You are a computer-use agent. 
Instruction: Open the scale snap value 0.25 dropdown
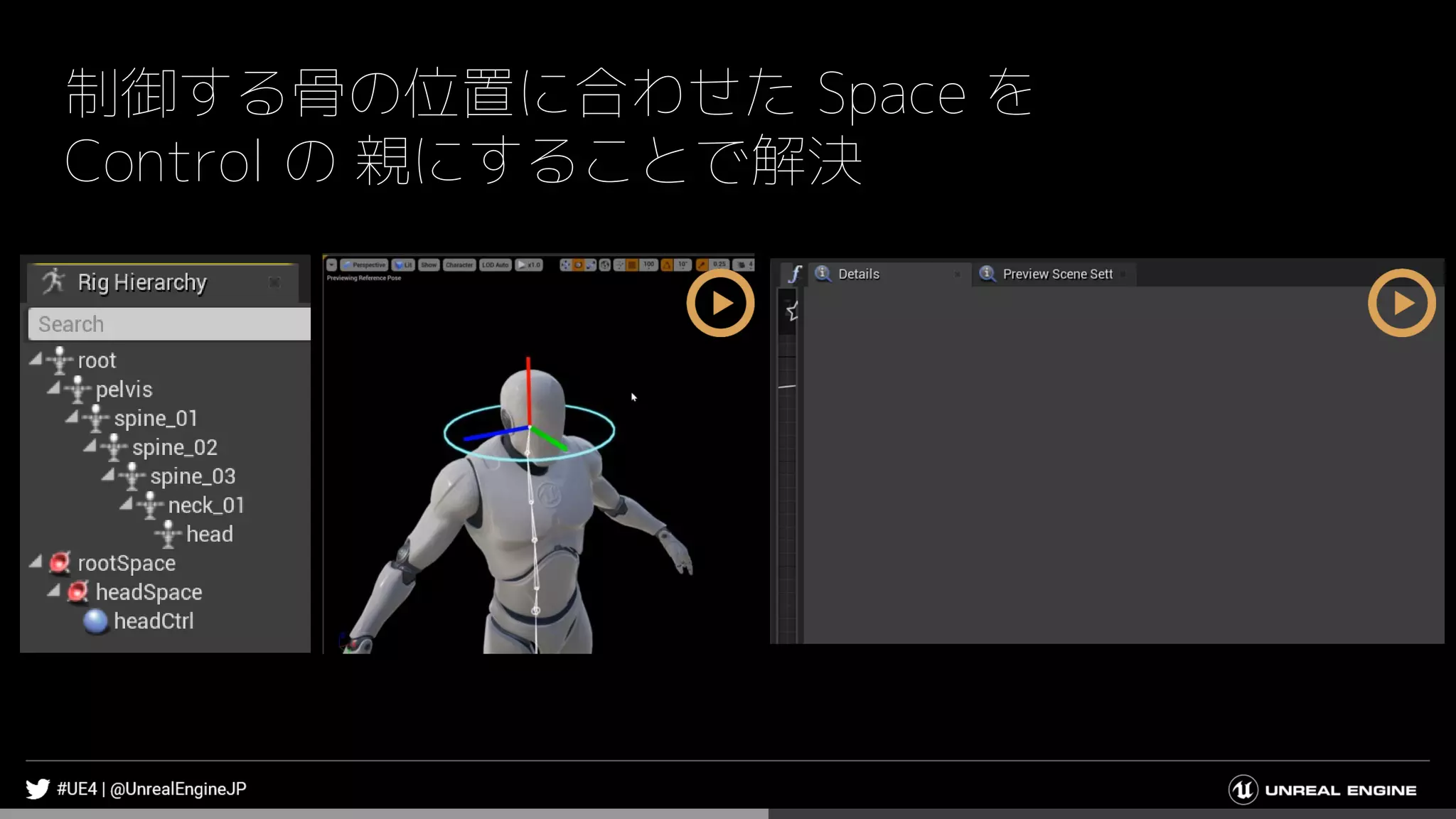719,264
